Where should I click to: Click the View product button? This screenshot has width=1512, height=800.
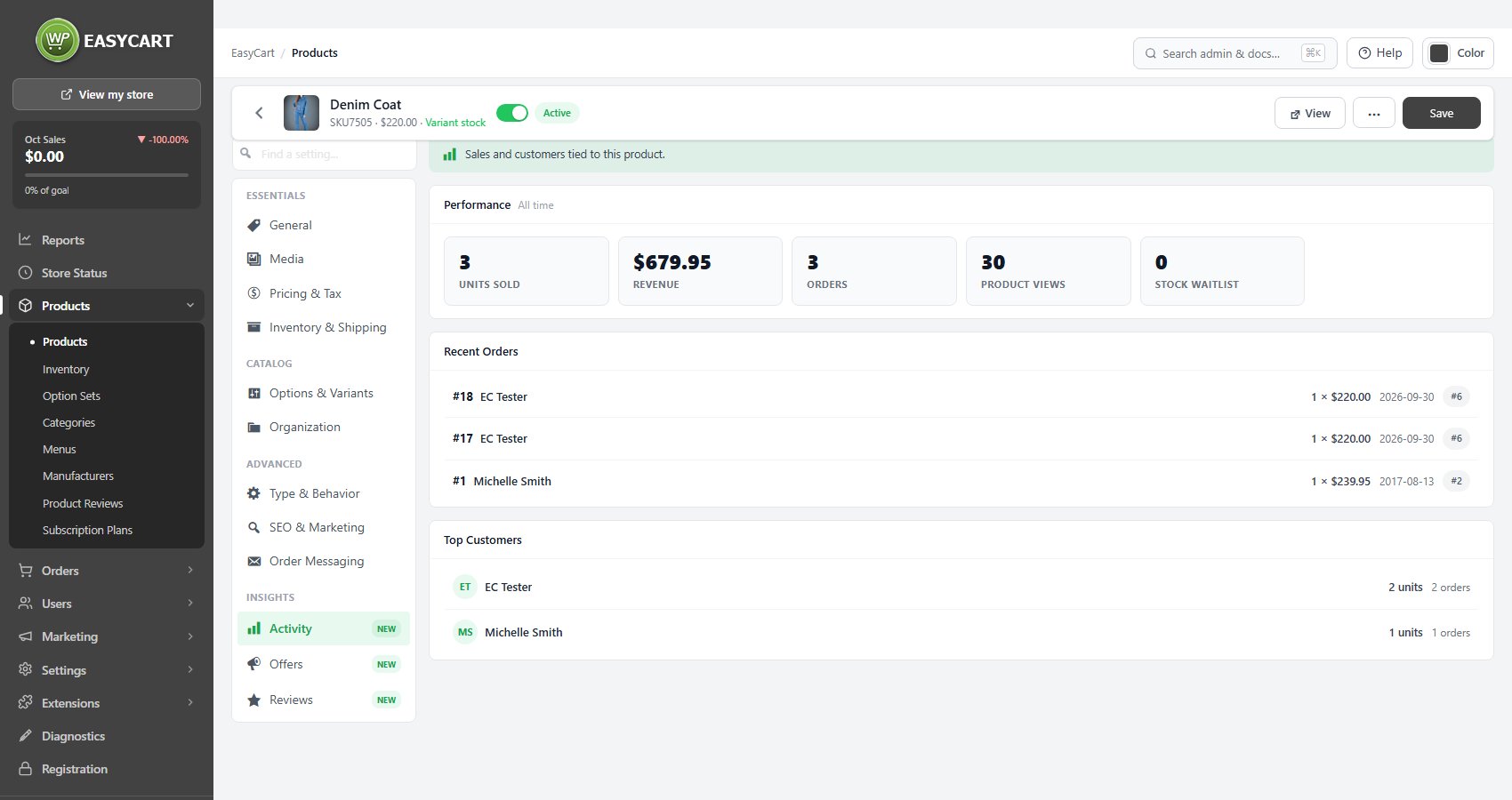pos(1310,113)
